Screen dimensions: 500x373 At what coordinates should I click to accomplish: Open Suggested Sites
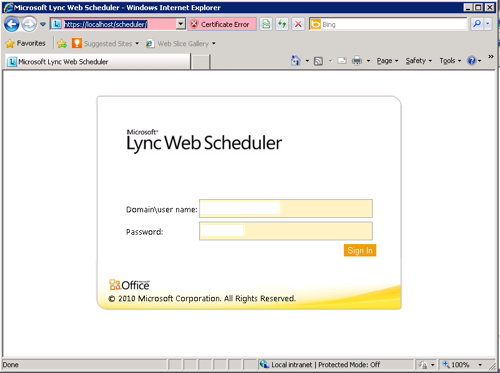[x=105, y=43]
